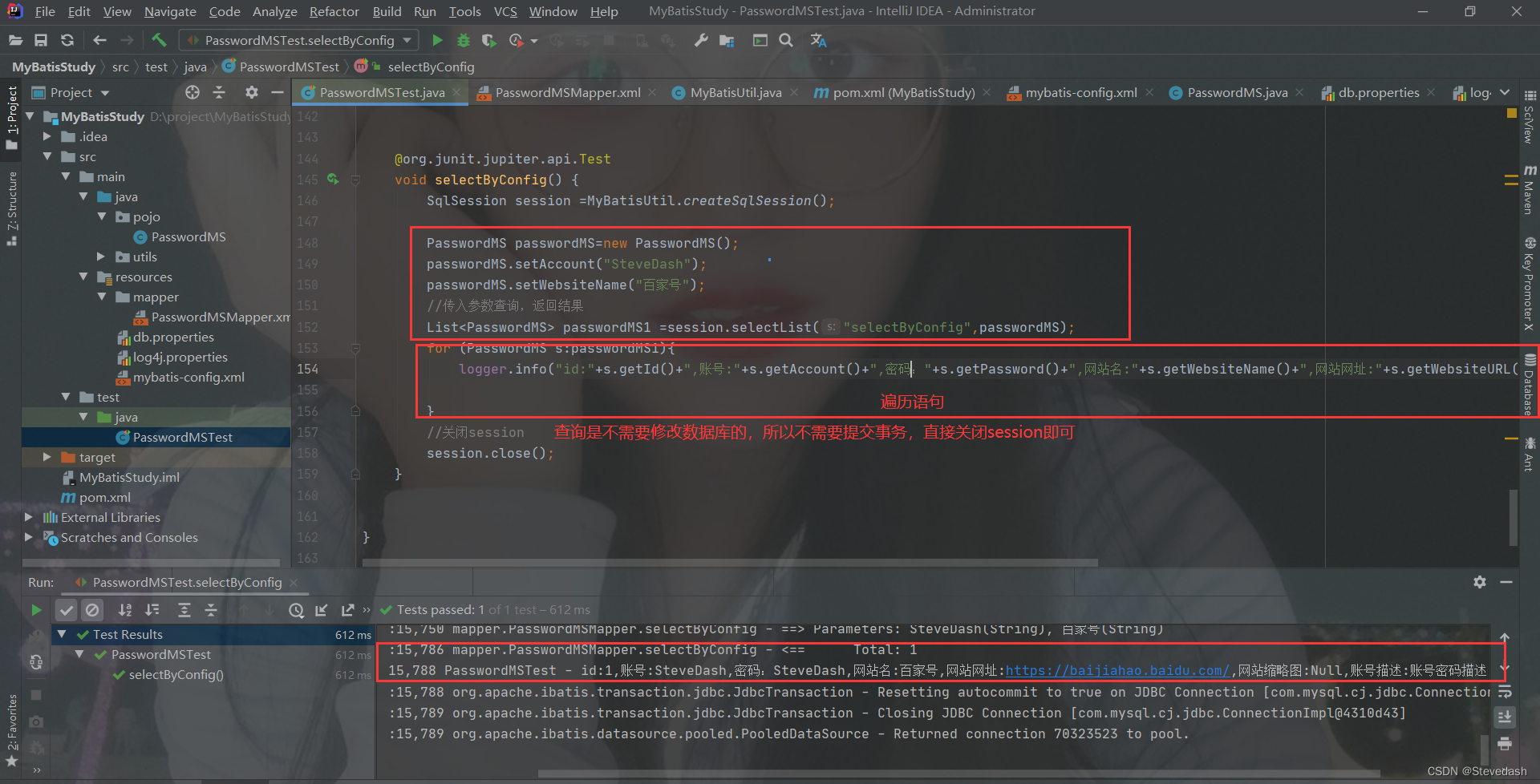Screen dimensions: 1540x784
Task: Import test results icon
Action: [322, 610]
